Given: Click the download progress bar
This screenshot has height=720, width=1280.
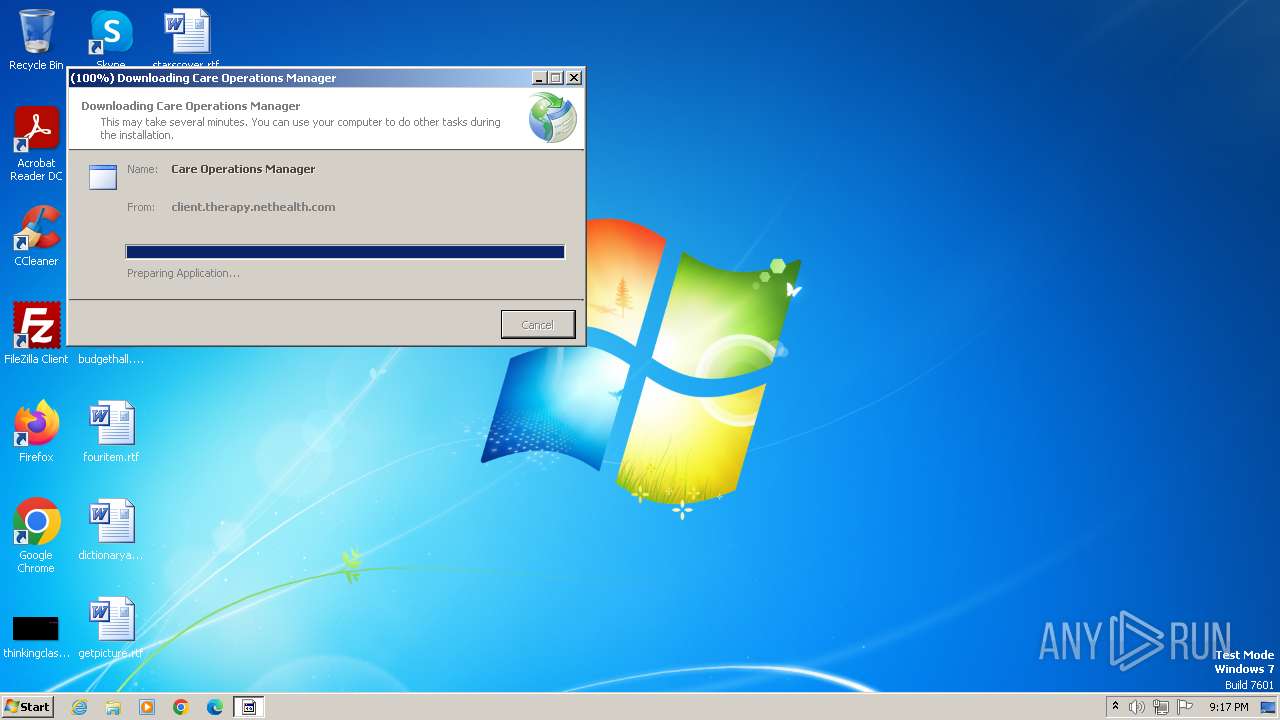Looking at the screenshot, I should click(x=345, y=252).
